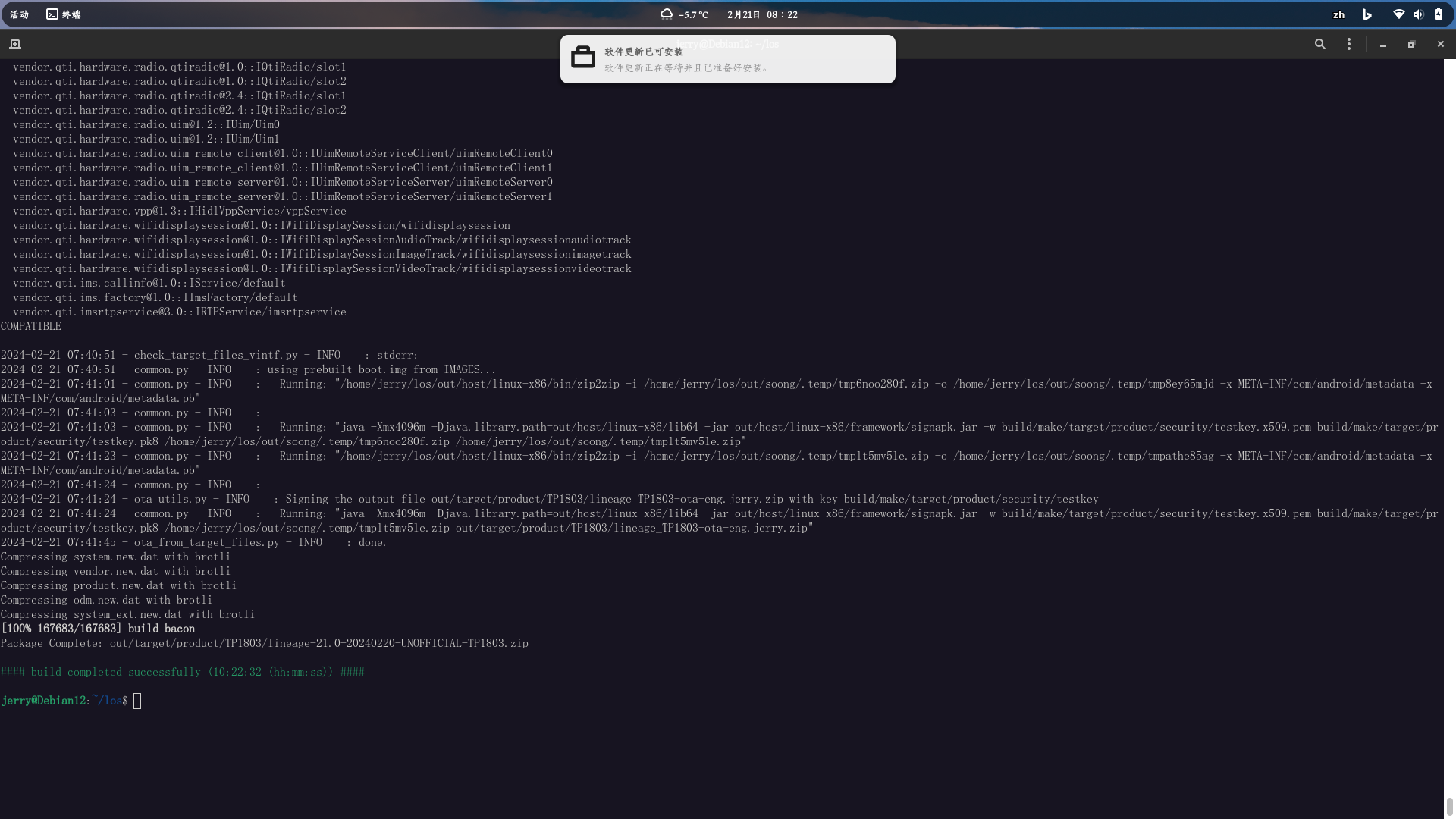Open the new tab button in terminal header
The width and height of the screenshot is (1456, 819).
pos(15,44)
